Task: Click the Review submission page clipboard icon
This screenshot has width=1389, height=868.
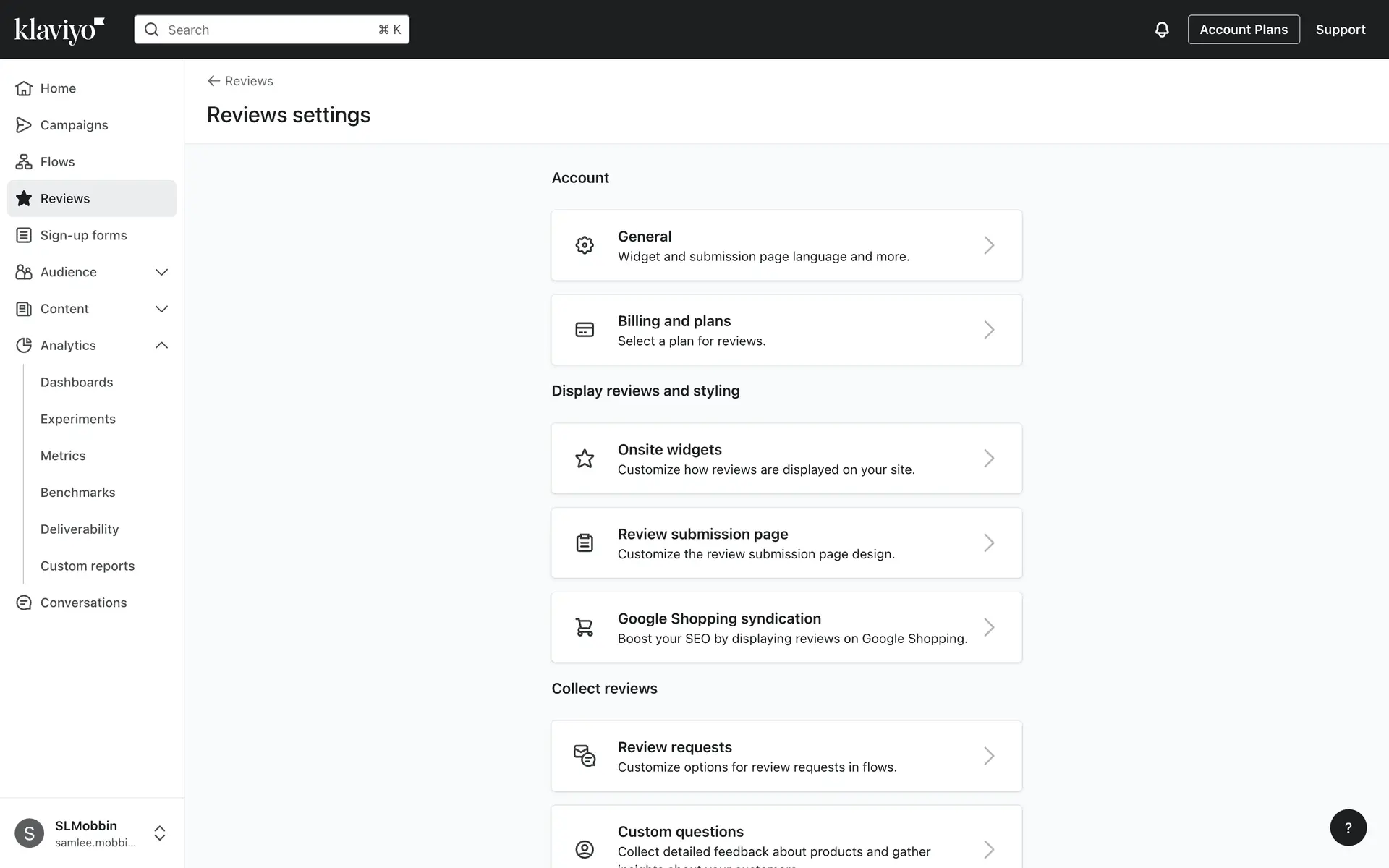Action: click(x=585, y=543)
